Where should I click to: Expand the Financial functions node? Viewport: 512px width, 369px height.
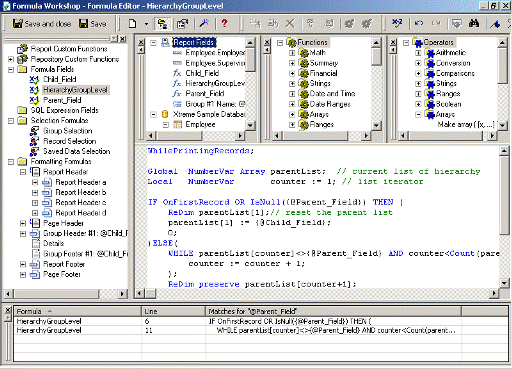[292, 73]
